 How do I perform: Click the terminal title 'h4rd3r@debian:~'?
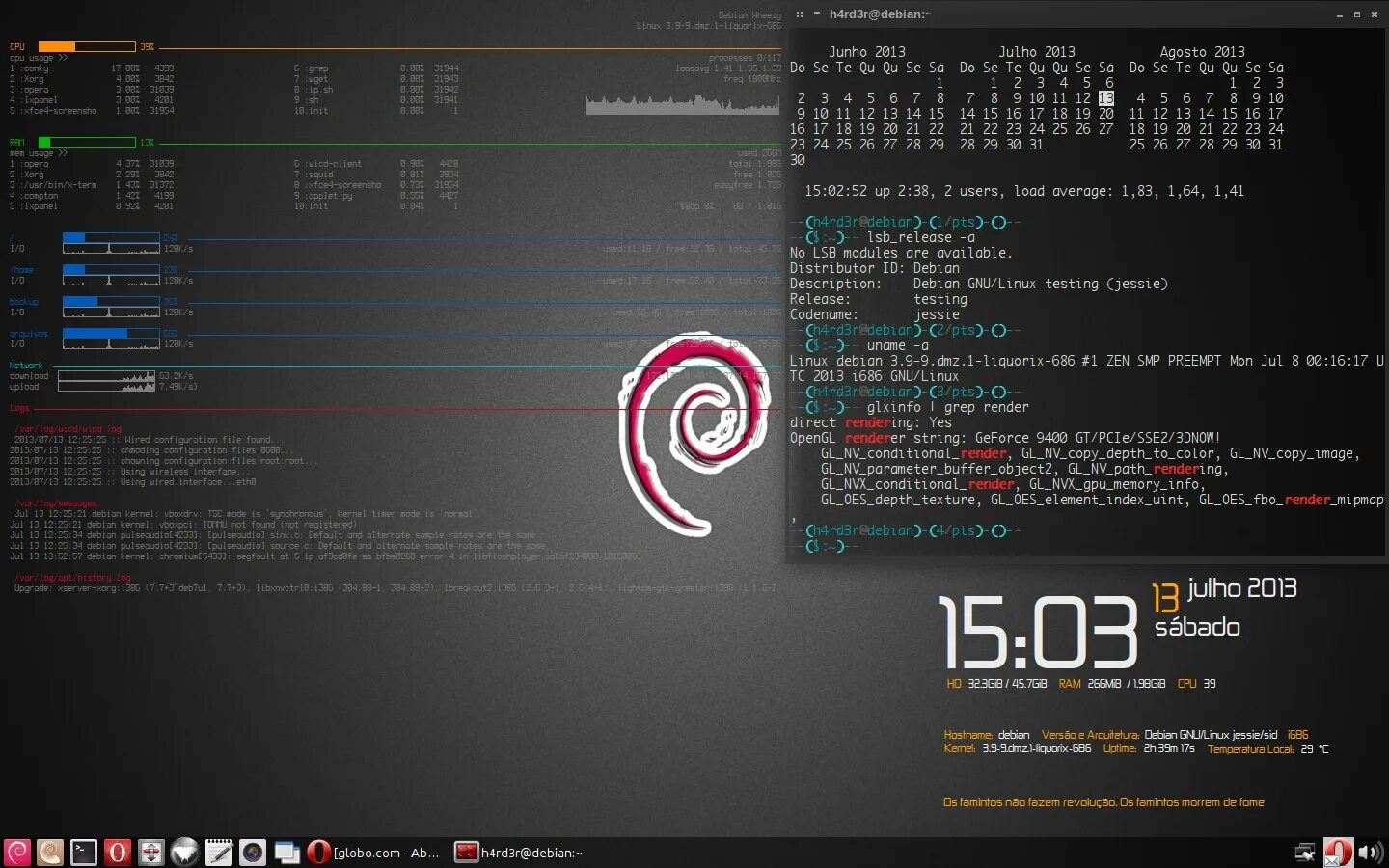881,14
